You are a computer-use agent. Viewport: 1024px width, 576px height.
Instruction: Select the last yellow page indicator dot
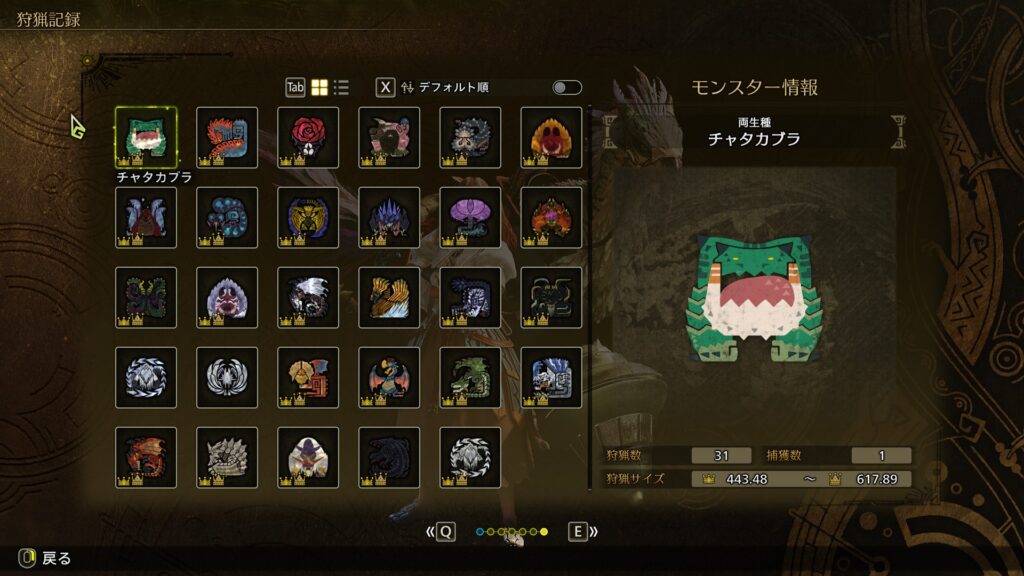[544, 532]
